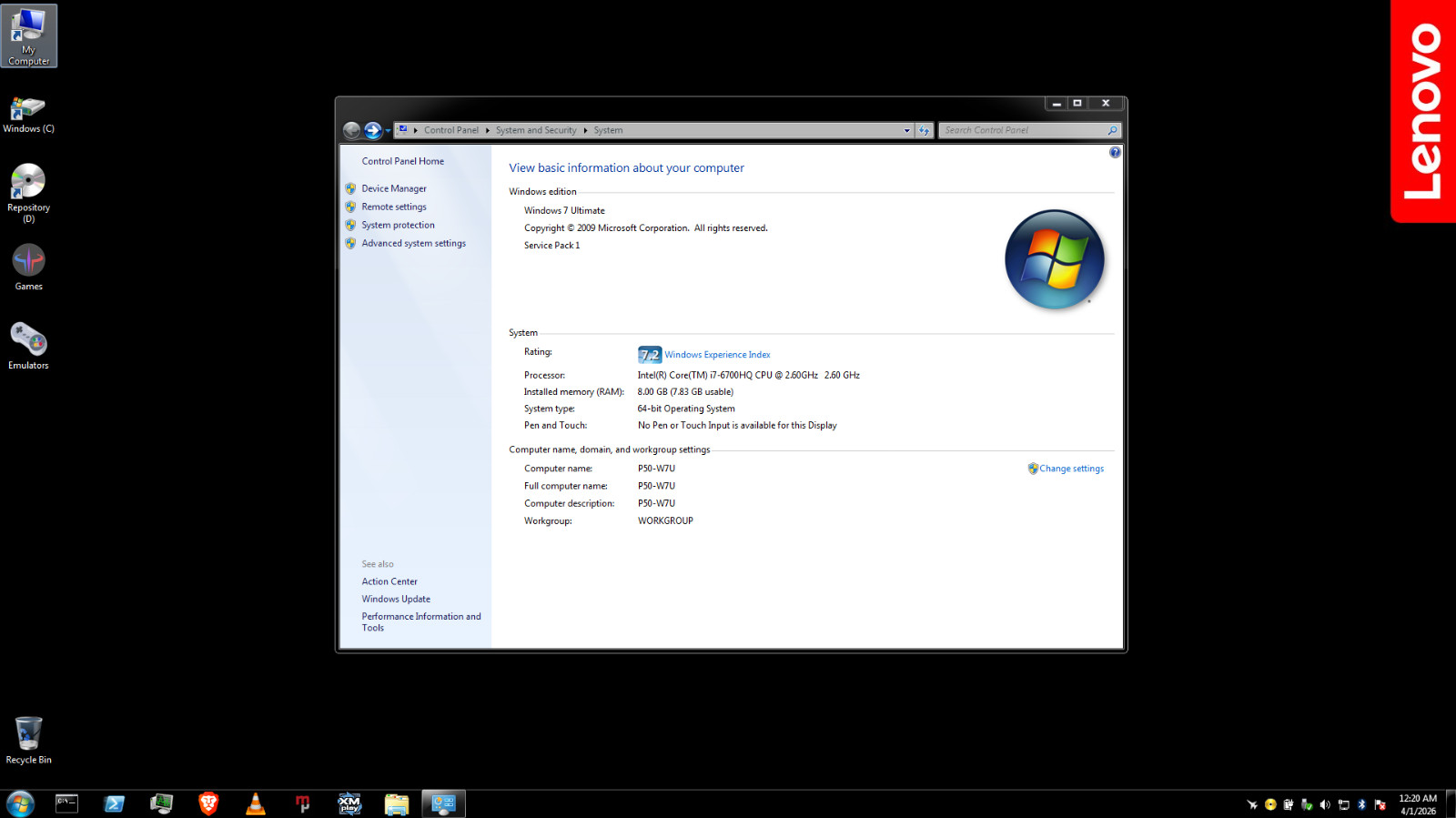
Task: Click the 8.00 GB installed memory value
Action: pyautogui.click(x=685, y=392)
